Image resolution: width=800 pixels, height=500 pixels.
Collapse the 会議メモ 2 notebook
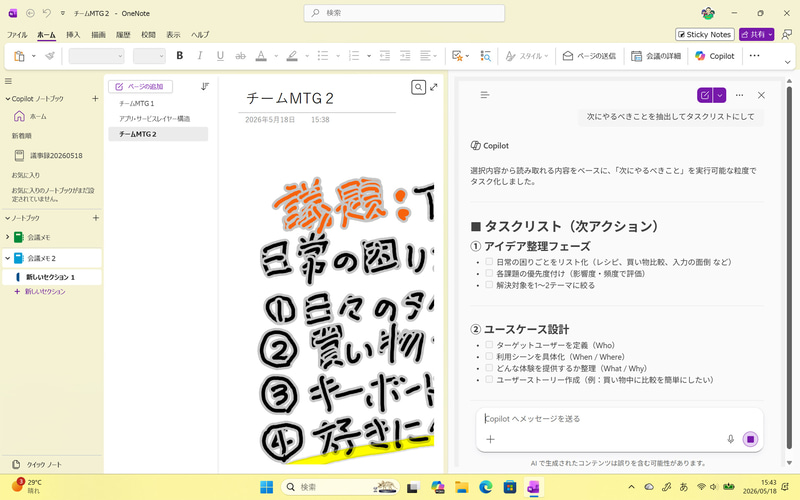(7, 258)
